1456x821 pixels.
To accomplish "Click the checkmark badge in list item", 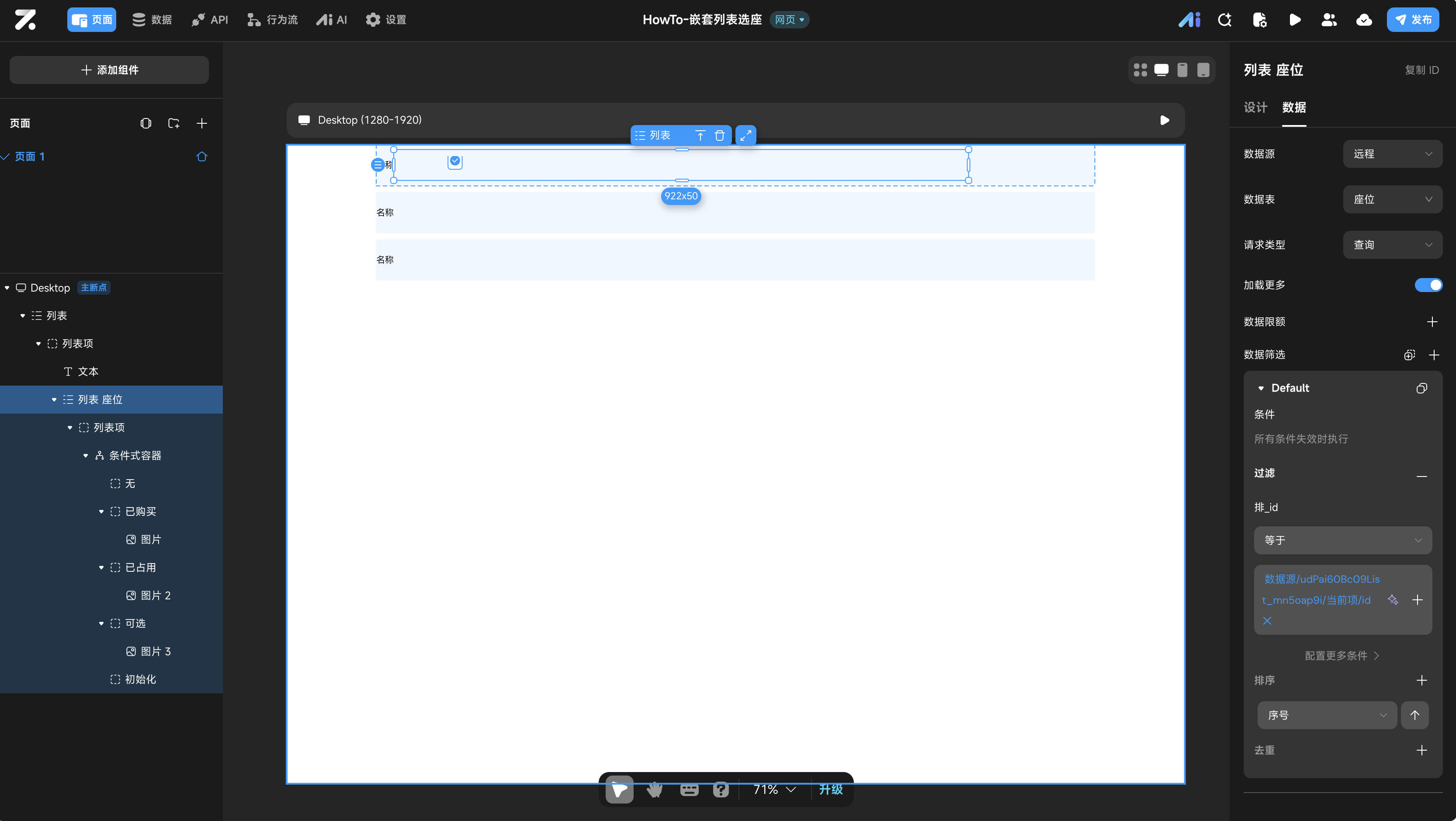I will coord(455,162).
